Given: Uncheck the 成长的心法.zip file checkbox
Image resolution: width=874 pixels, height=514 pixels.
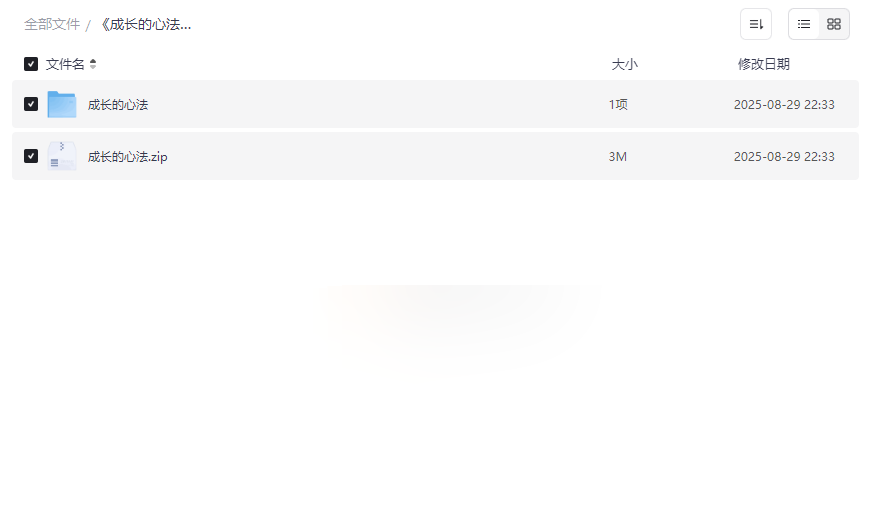Looking at the screenshot, I should click(x=31, y=156).
